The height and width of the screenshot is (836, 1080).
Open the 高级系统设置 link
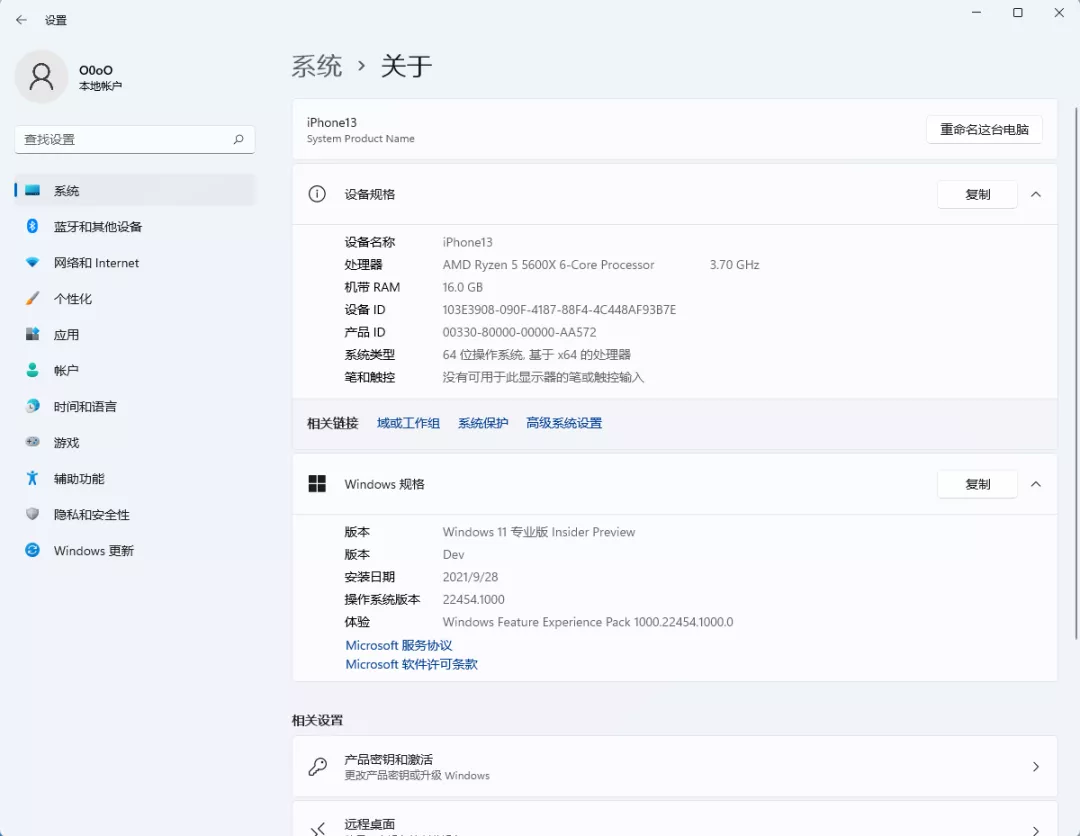point(564,422)
